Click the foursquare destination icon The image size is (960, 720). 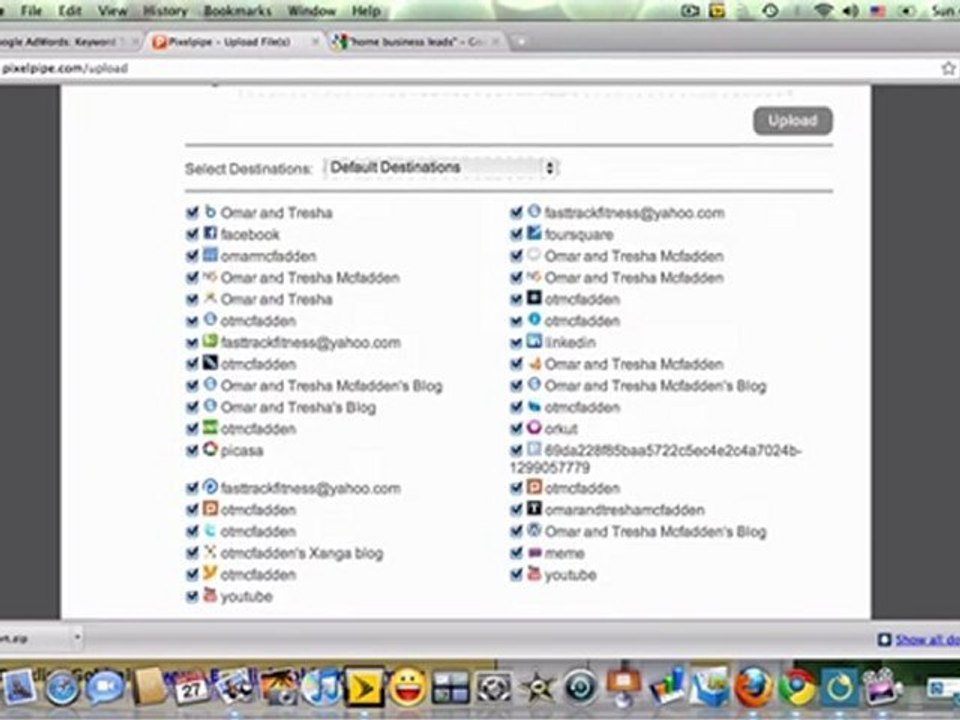pos(534,233)
